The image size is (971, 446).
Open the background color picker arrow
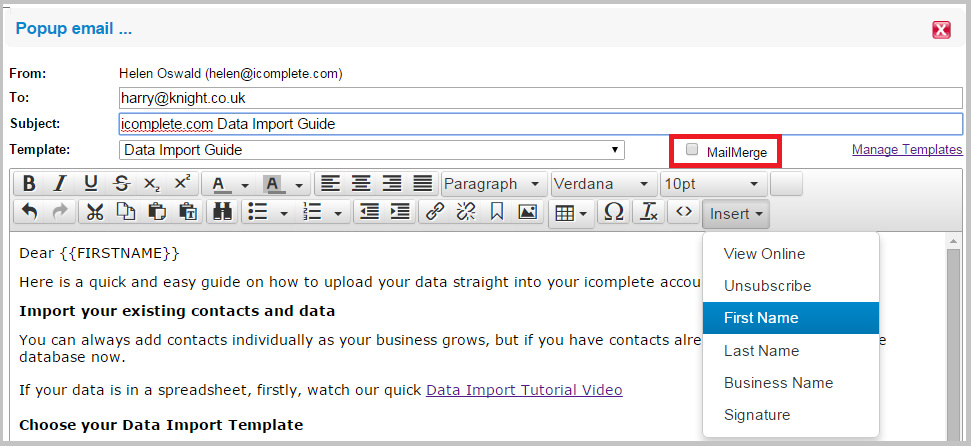point(299,185)
